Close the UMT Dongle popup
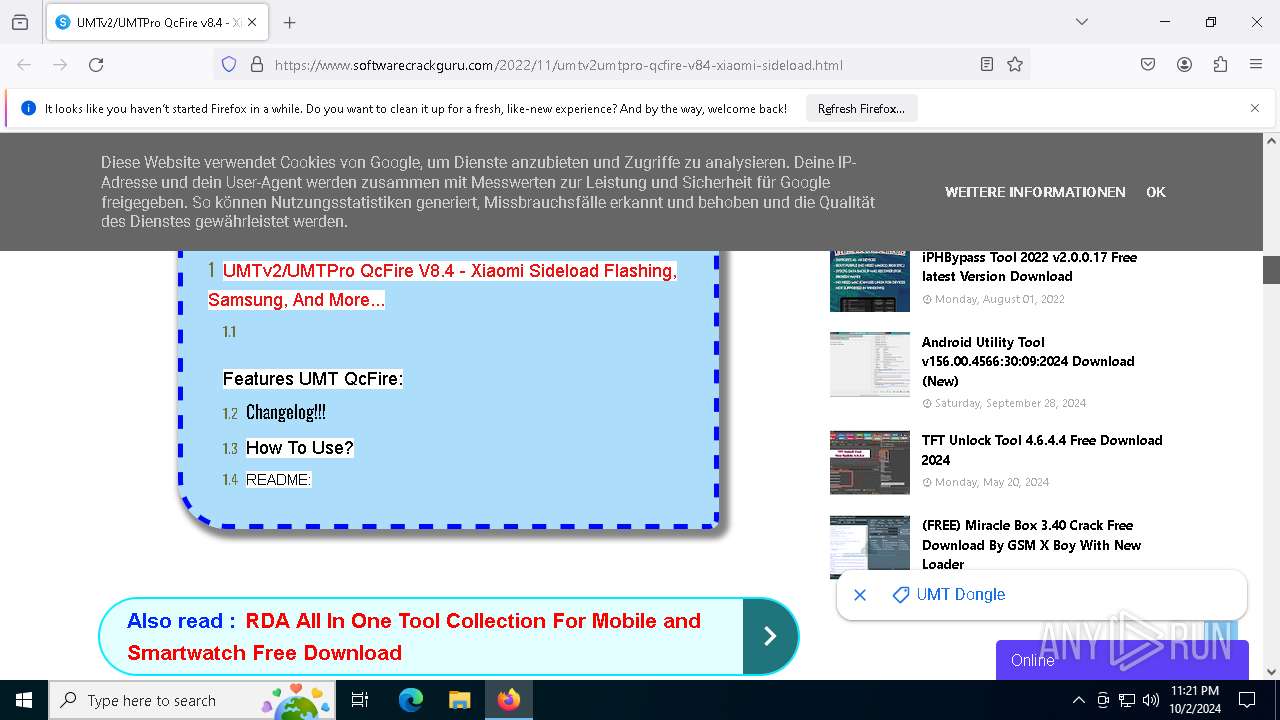Viewport: 1280px width, 720px height. [x=859, y=594]
